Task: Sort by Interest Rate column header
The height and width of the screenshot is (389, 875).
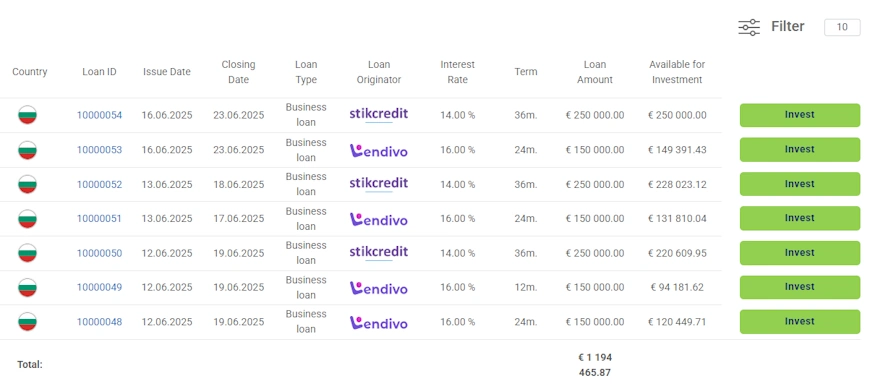Action: click(x=457, y=72)
